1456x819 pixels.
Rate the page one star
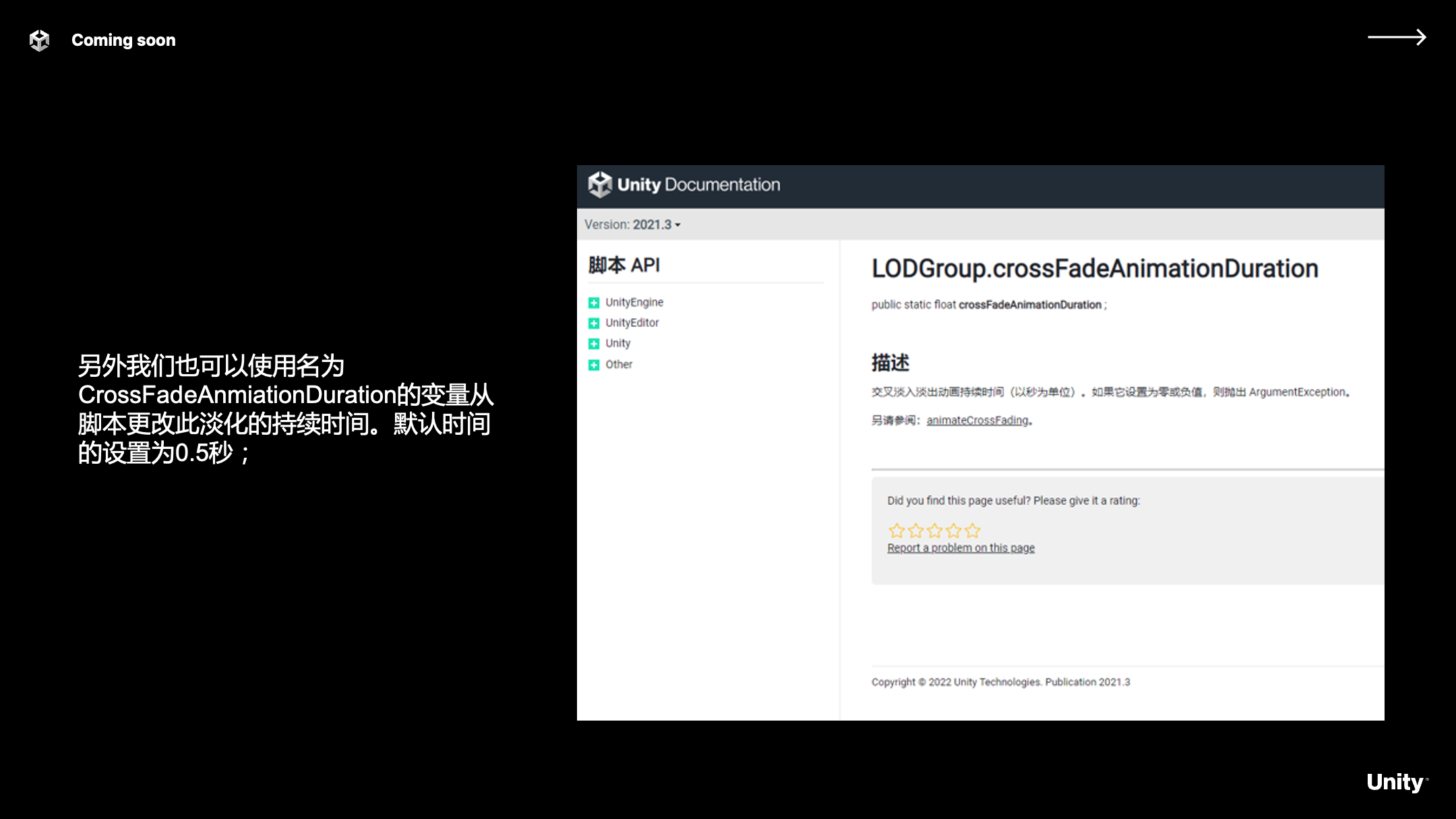896,530
